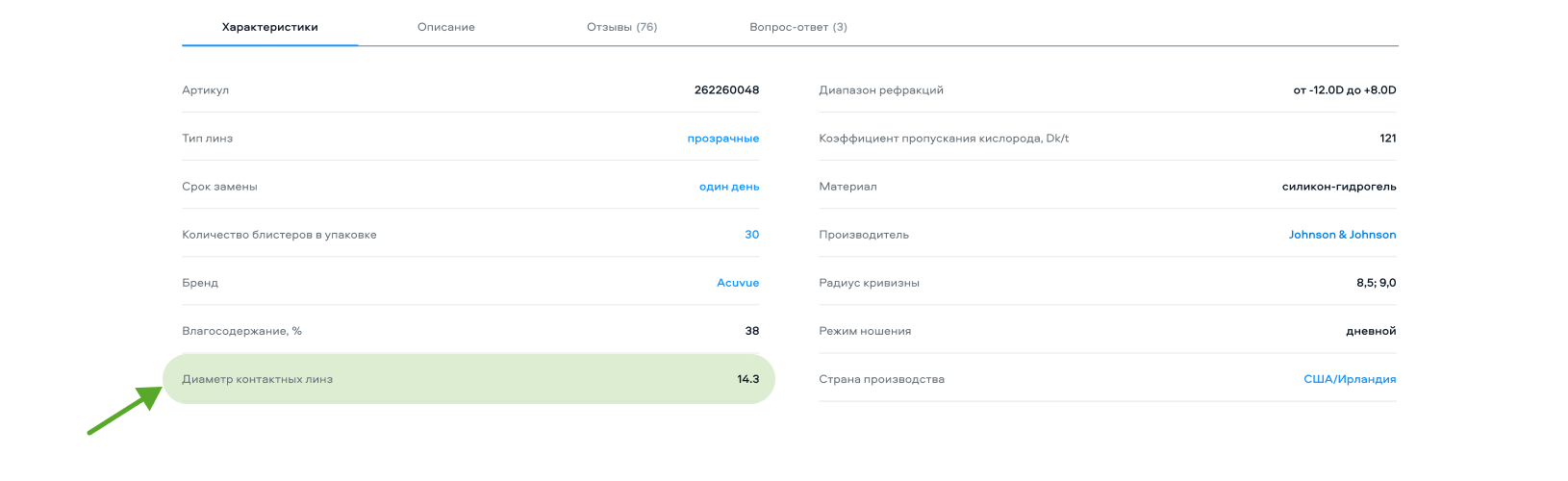Open the Acuvue brand link

tap(738, 283)
